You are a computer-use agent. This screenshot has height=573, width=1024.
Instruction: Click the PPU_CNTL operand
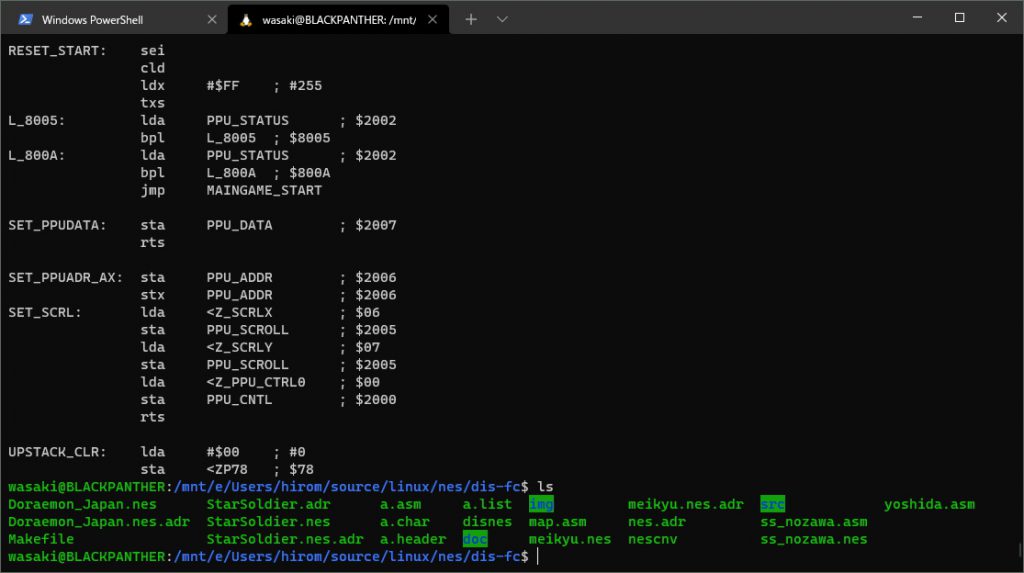click(239, 400)
